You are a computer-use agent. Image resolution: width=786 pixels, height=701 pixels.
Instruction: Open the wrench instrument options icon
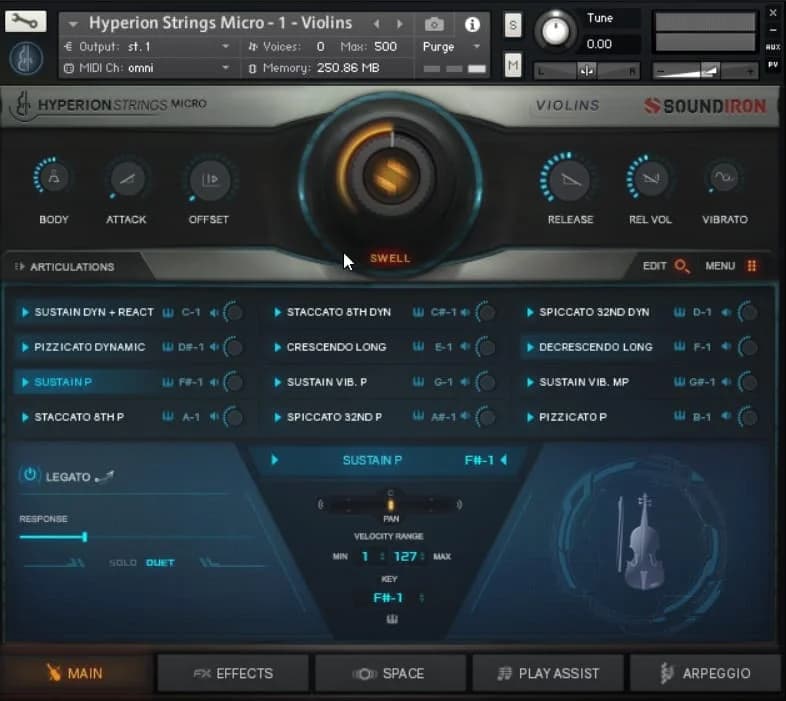(25, 21)
